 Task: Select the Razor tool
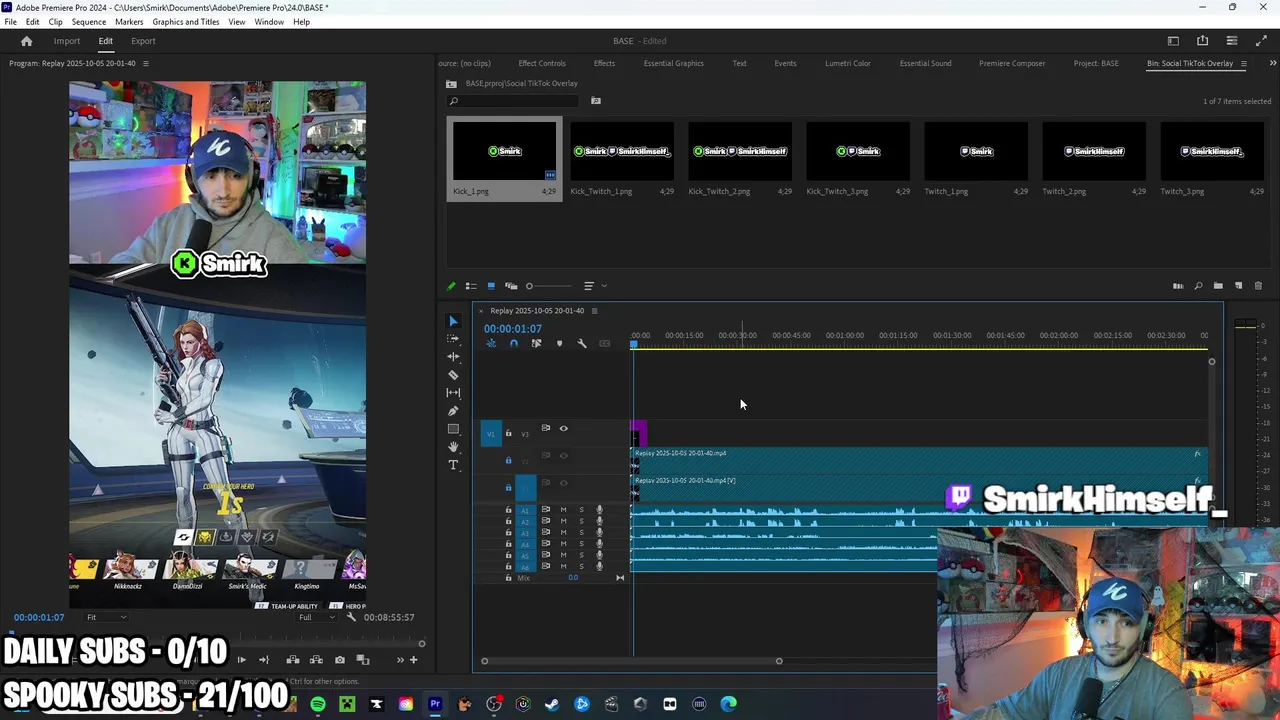click(x=453, y=375)
